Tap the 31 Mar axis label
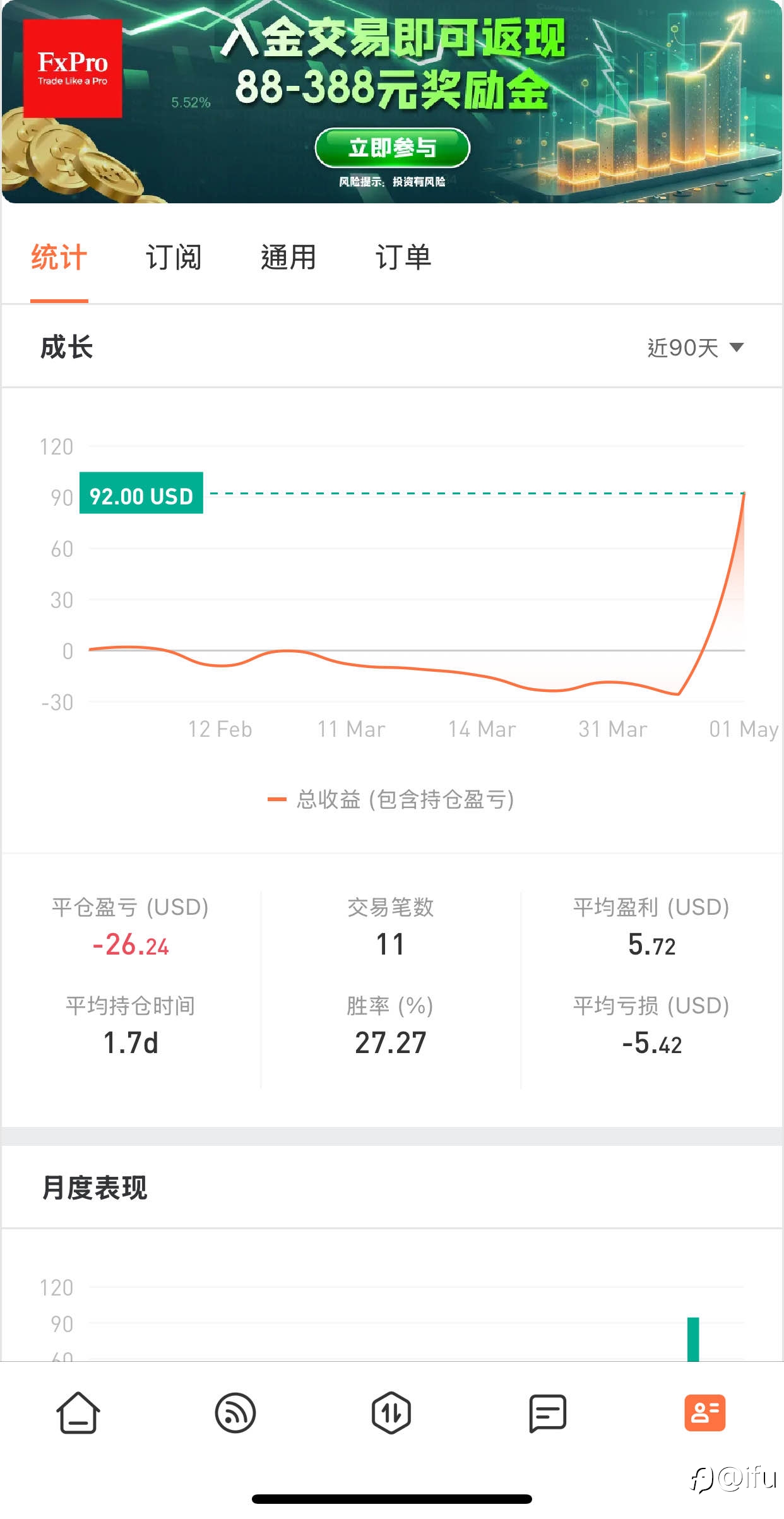The width and height of the screenshot is (784, 1519). [613, 729]
